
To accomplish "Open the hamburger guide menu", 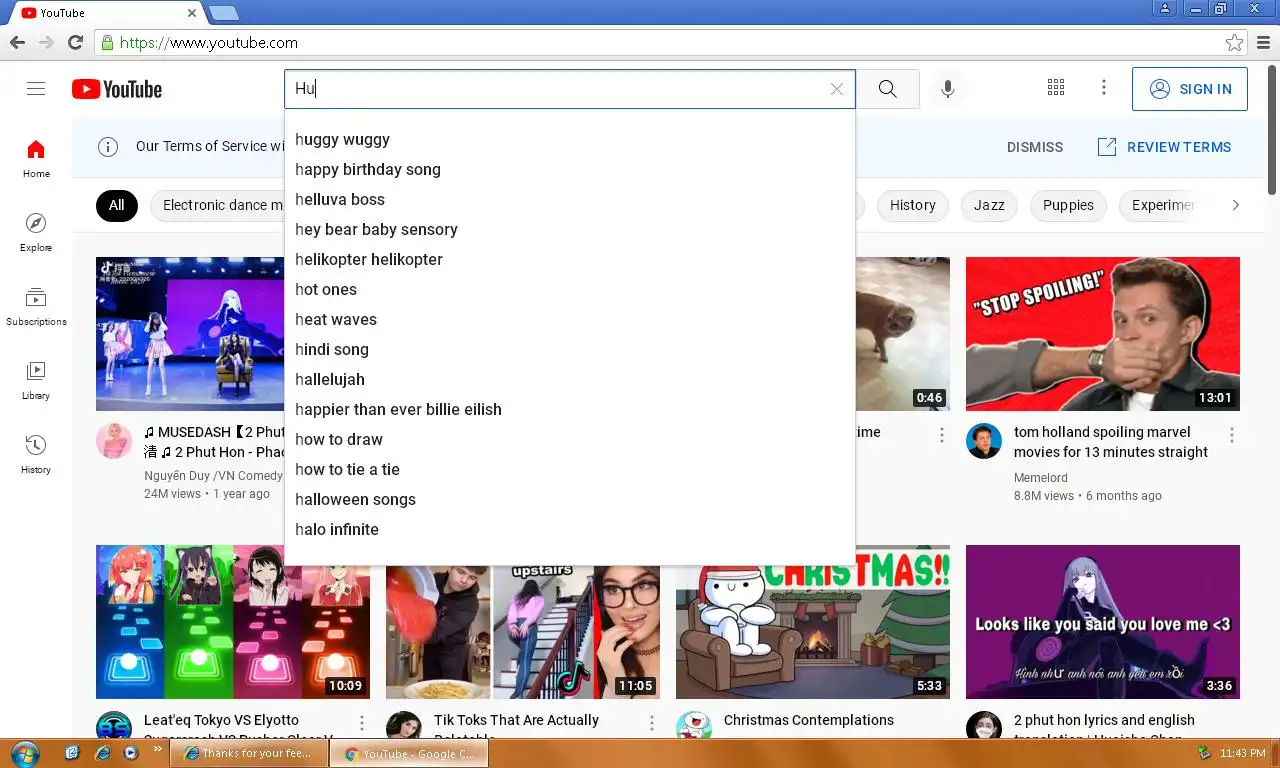I will pyautogui.click(x=36, y=89).
